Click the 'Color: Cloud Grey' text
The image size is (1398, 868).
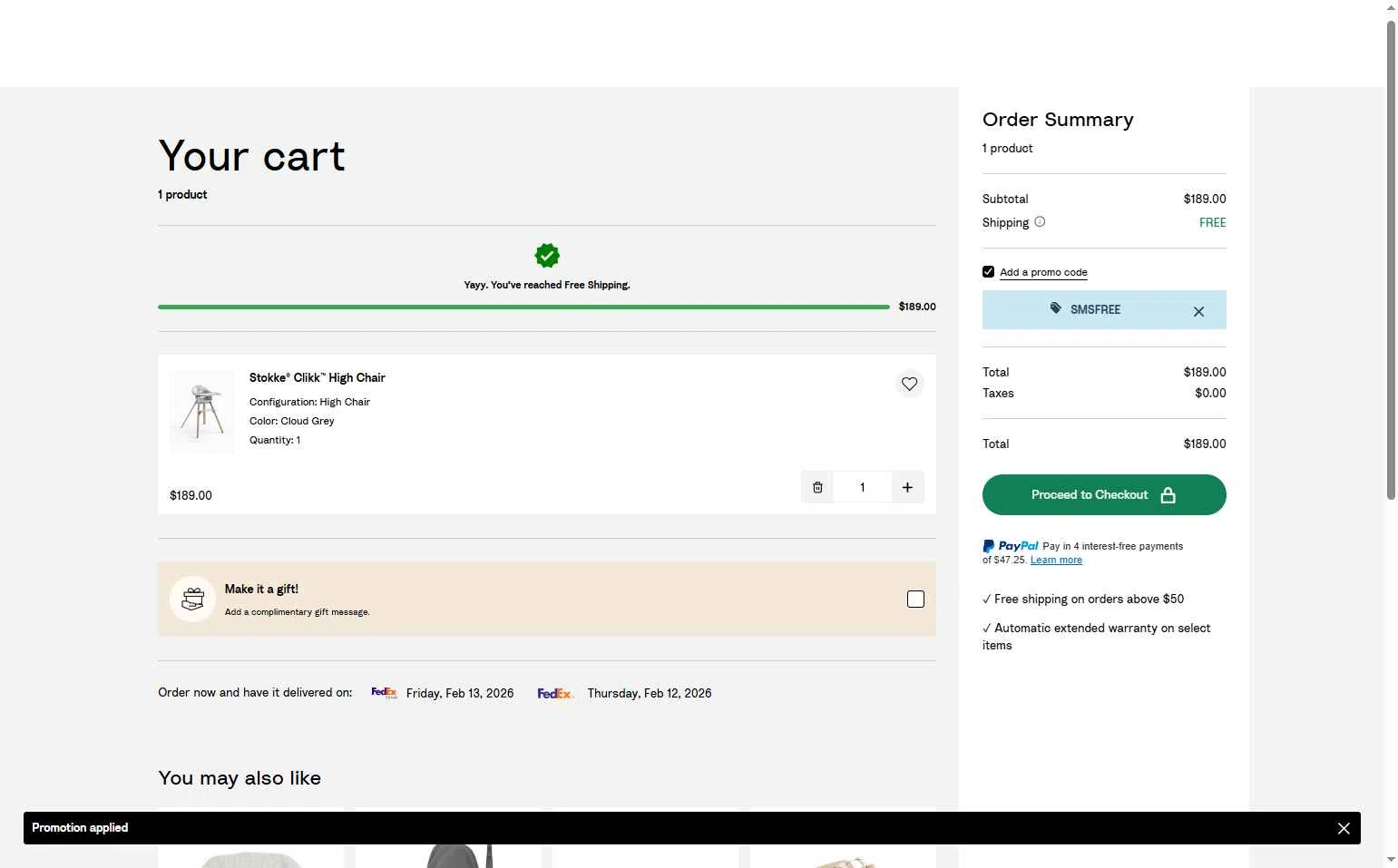click(x=292, y=421)
